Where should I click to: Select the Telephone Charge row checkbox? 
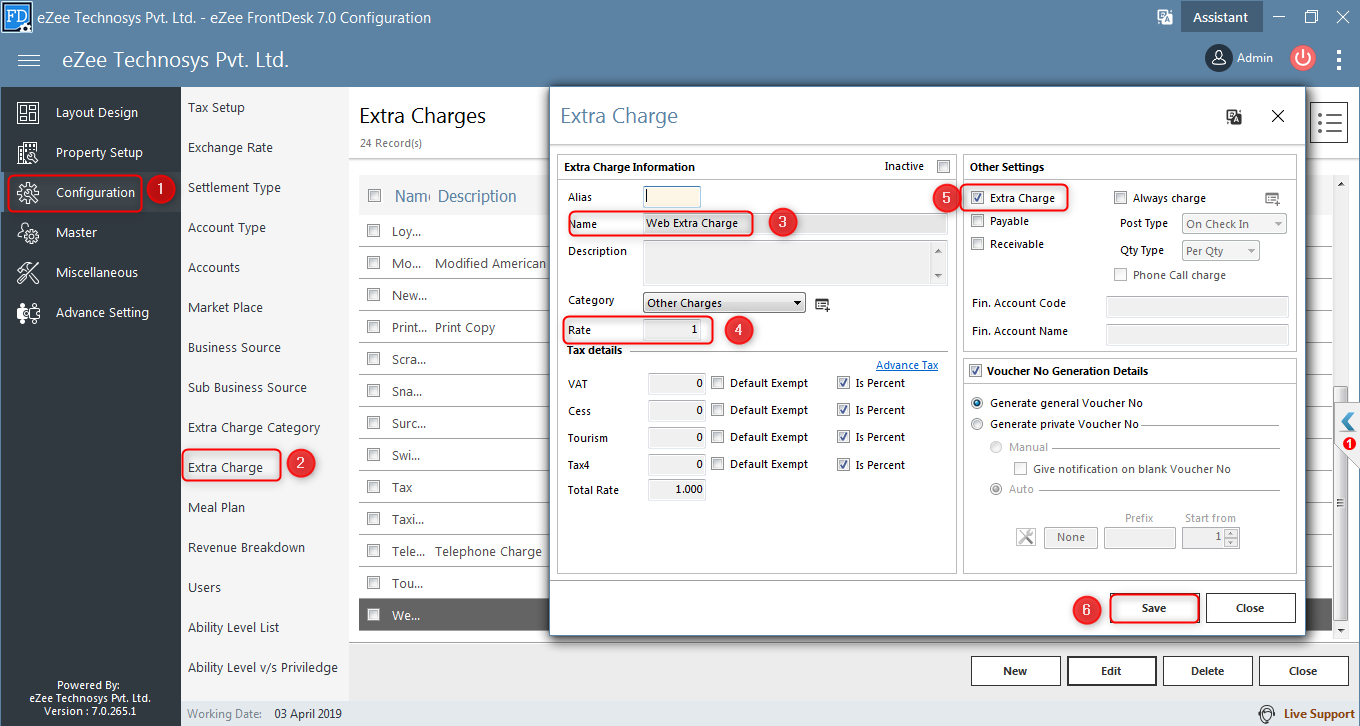(374, 551)
